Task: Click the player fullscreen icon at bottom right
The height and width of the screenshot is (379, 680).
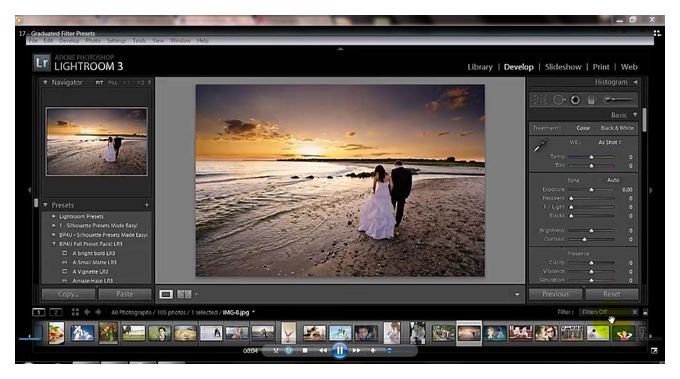Action: (654, 350)
